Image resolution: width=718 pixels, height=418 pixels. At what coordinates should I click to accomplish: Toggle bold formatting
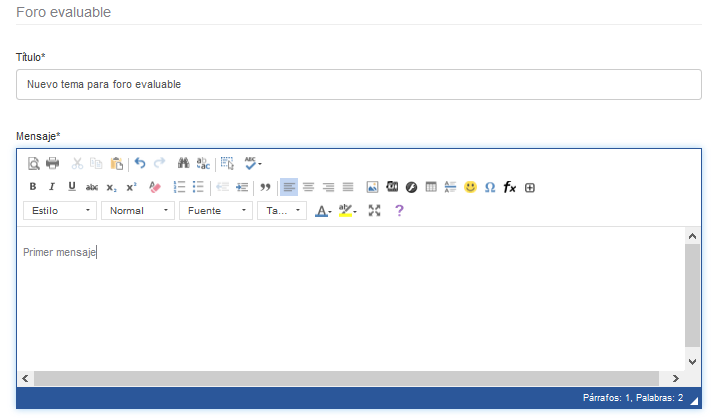[x=33, y=187]
